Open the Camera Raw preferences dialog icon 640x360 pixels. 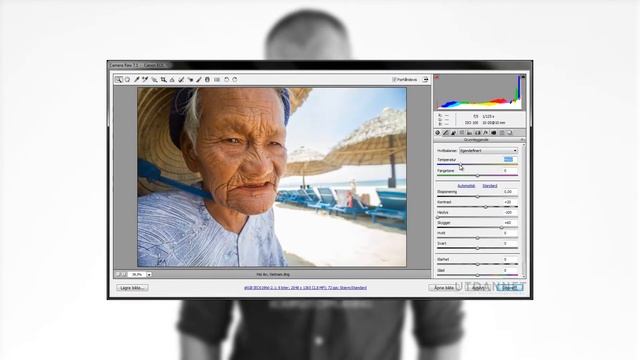click(217, 80)
